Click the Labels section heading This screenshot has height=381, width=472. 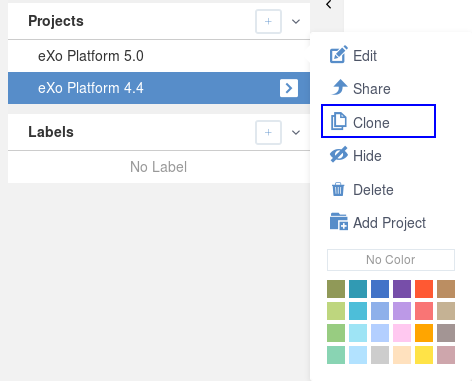[x=51, y=132]
